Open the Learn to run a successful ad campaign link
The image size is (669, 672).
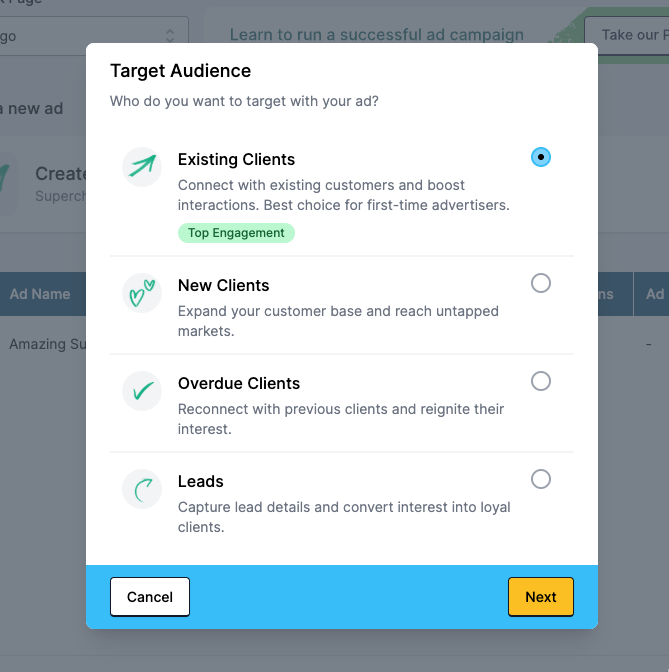[376, 35]
